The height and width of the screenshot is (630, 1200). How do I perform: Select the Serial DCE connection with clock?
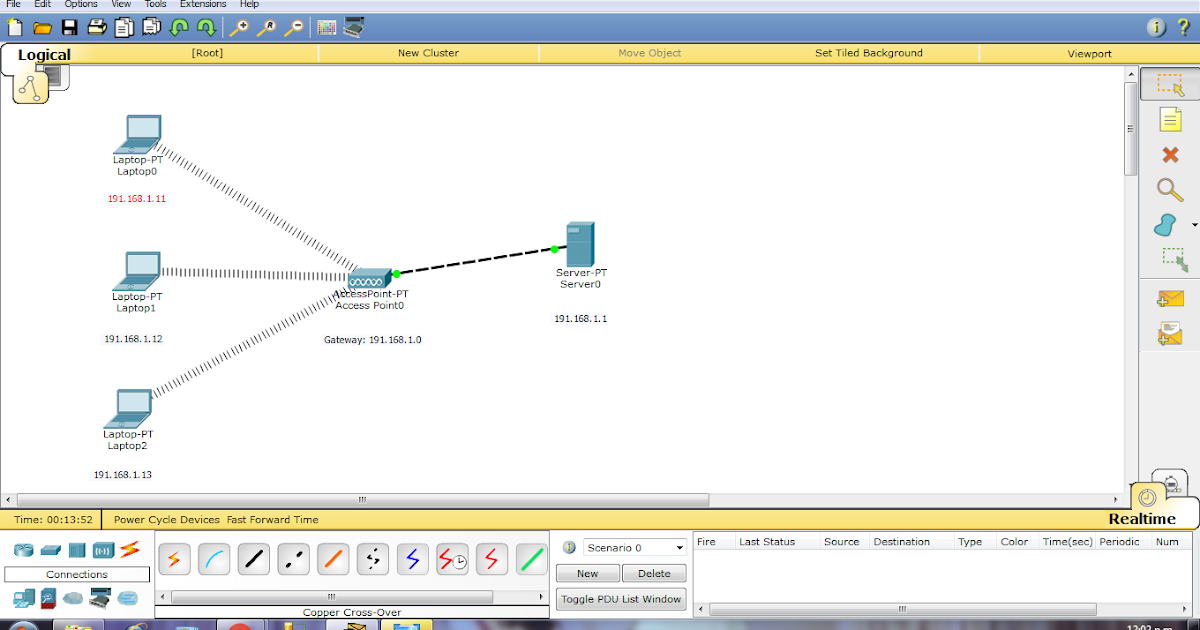(x=452, y=559)
